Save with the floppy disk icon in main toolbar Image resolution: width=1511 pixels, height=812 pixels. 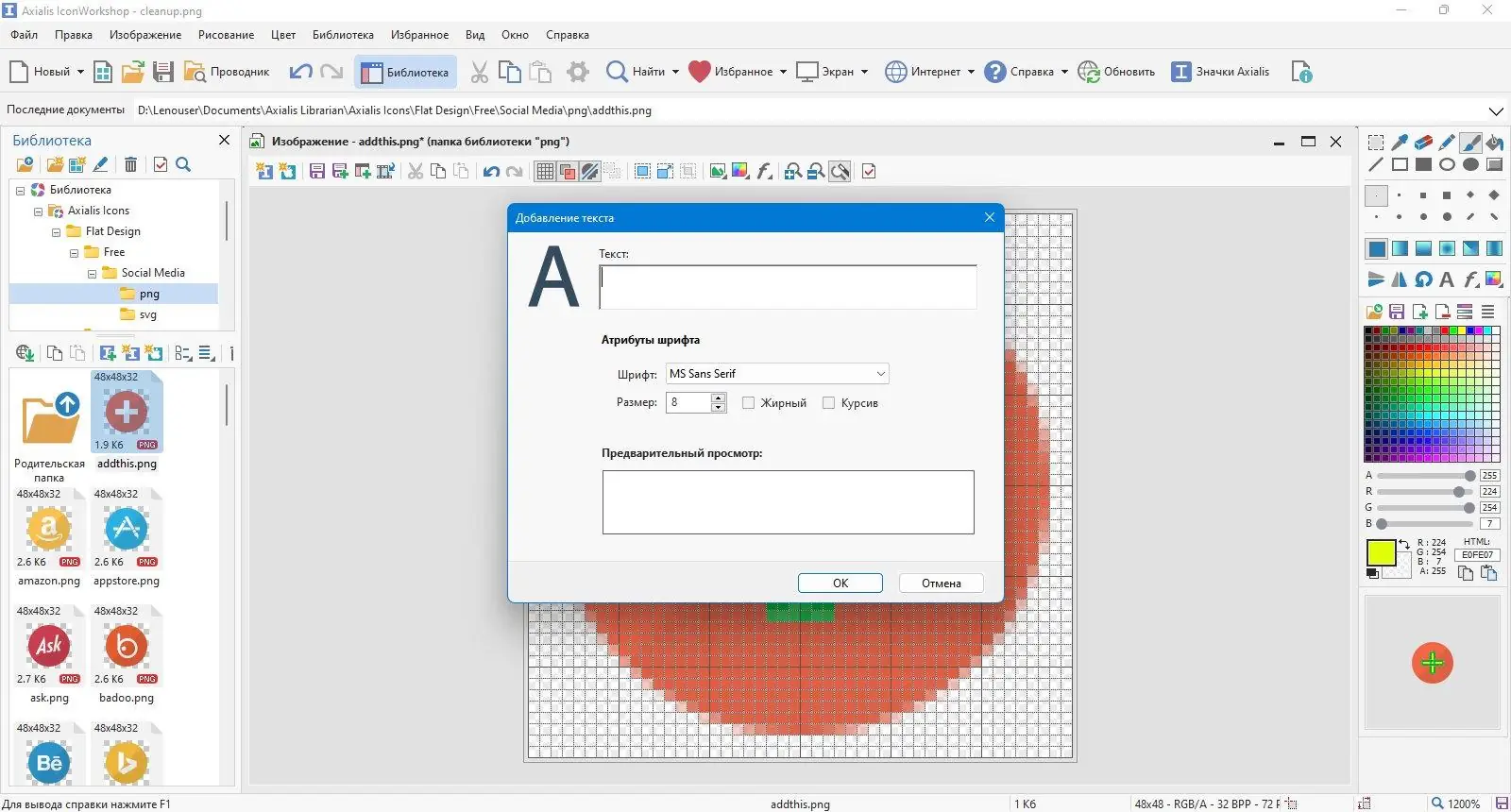163,72
